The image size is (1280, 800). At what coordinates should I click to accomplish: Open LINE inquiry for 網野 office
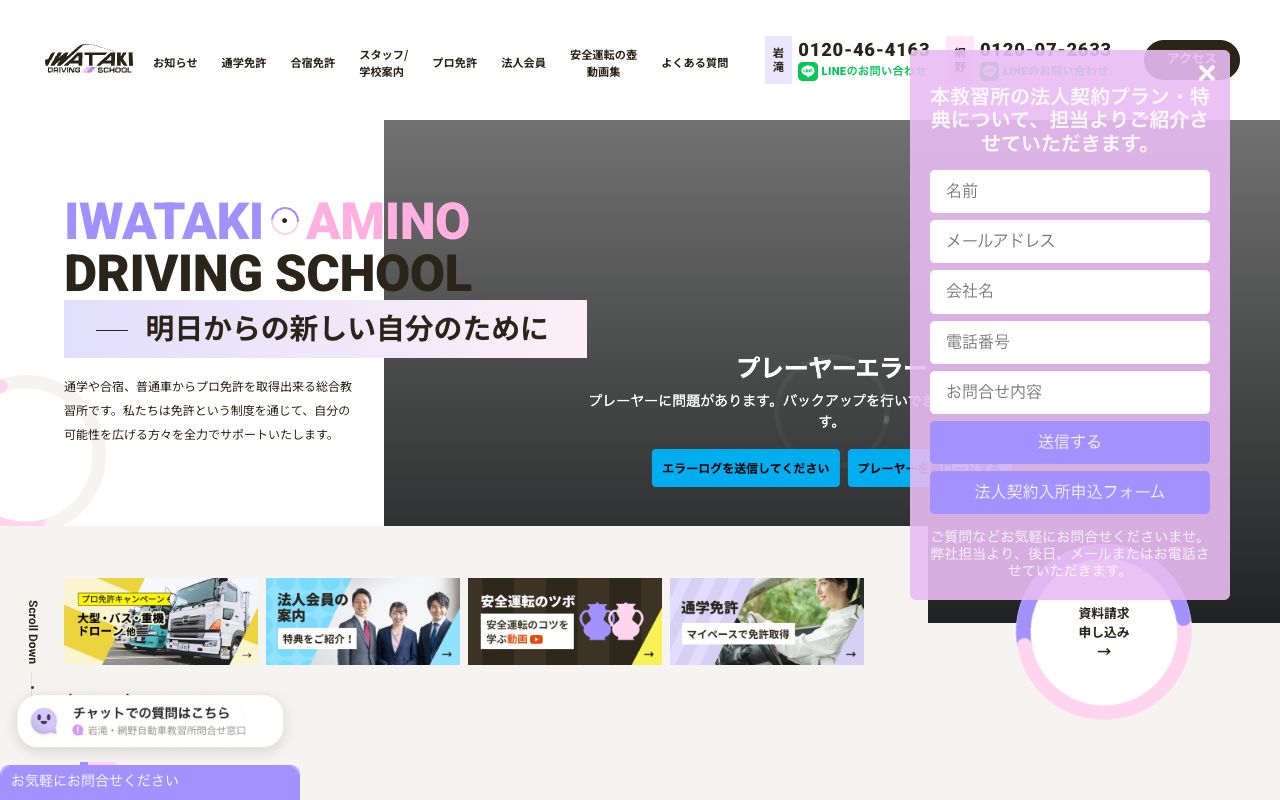click(x=1045, y=71)
